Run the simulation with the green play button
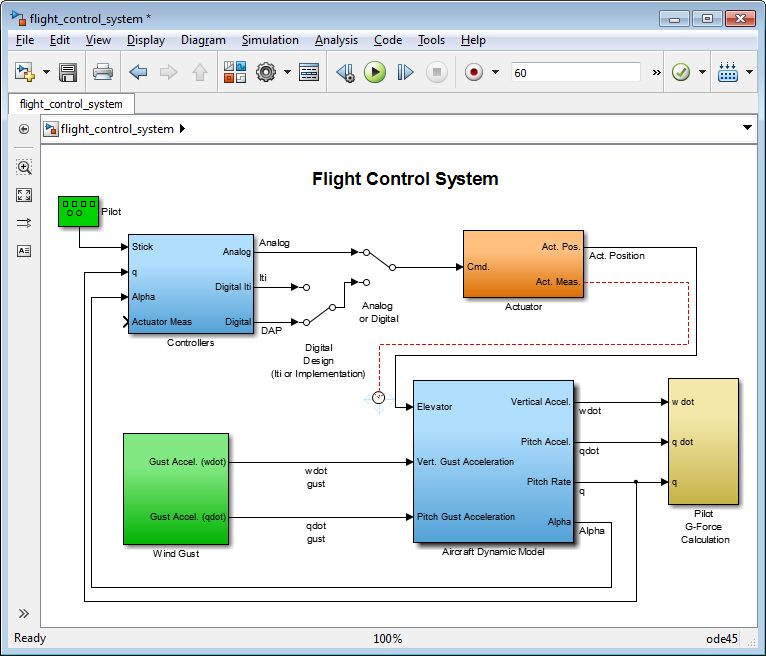This screenshot has width=766, height=656. [x=375, y=72]
